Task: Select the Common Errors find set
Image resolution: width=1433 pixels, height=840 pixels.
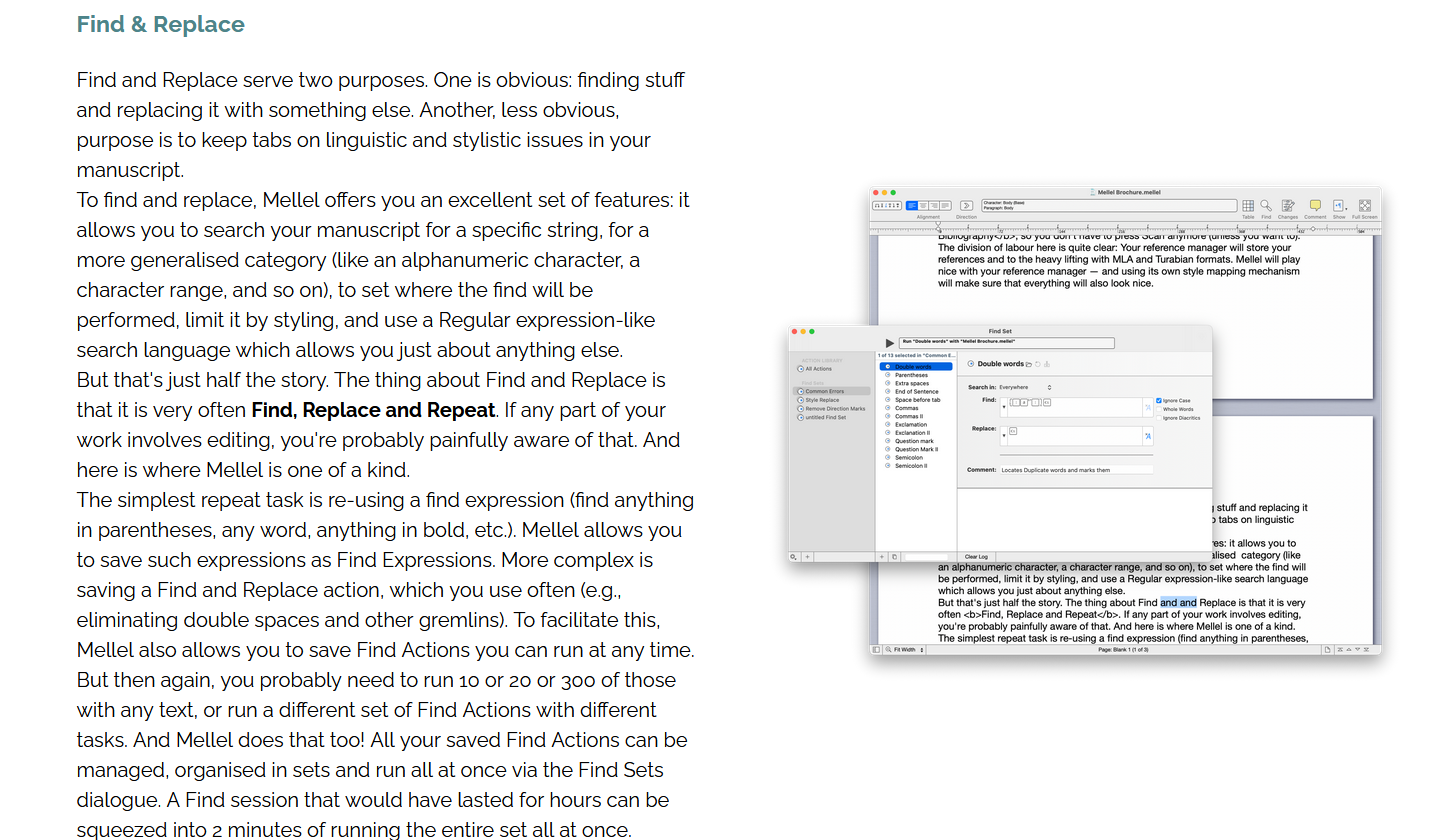Action: click(x=832, y=391)
